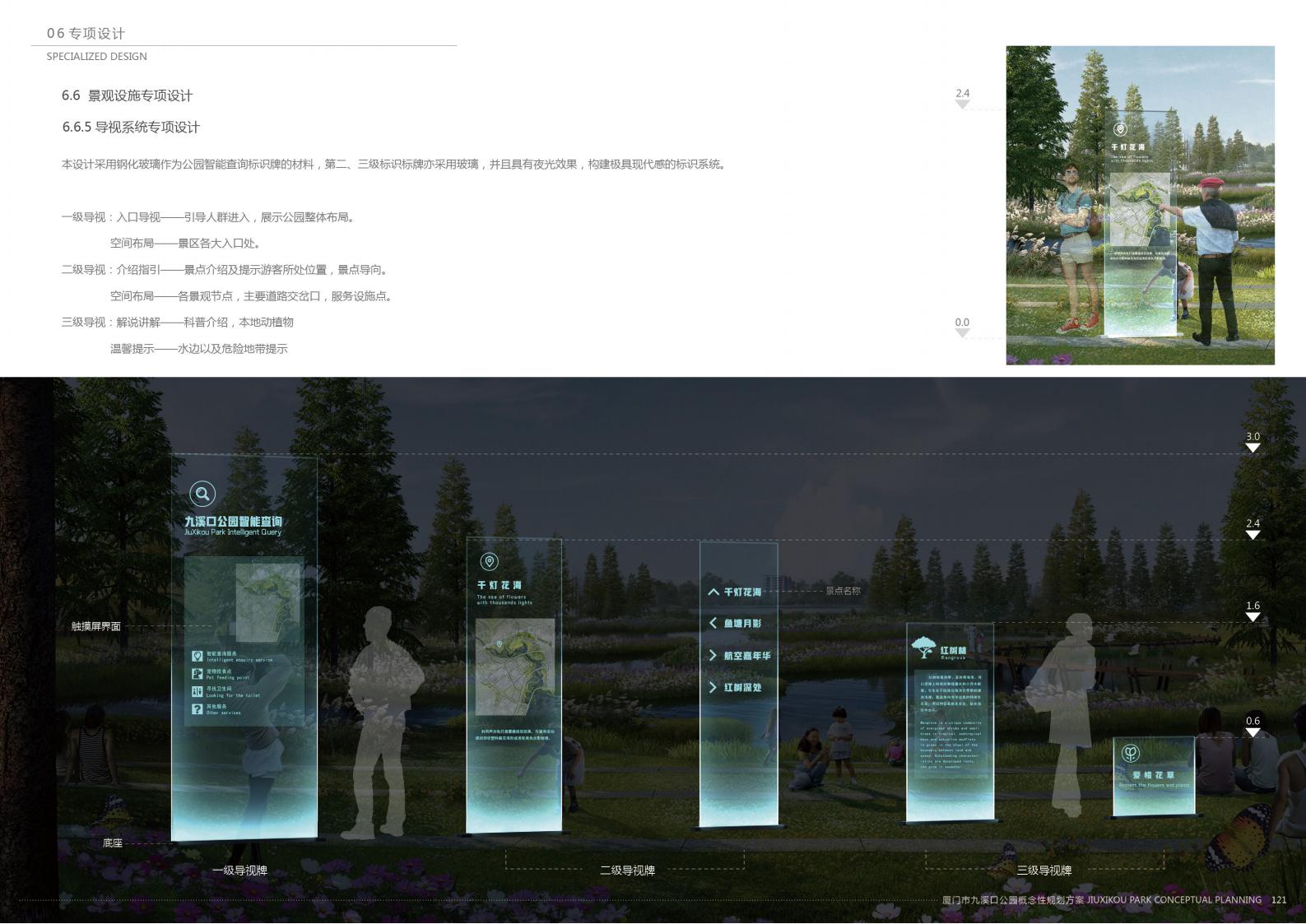
Task: Click the 'SPECIALIZED DESIGN' subheading
Action: (x=96, y=56)
